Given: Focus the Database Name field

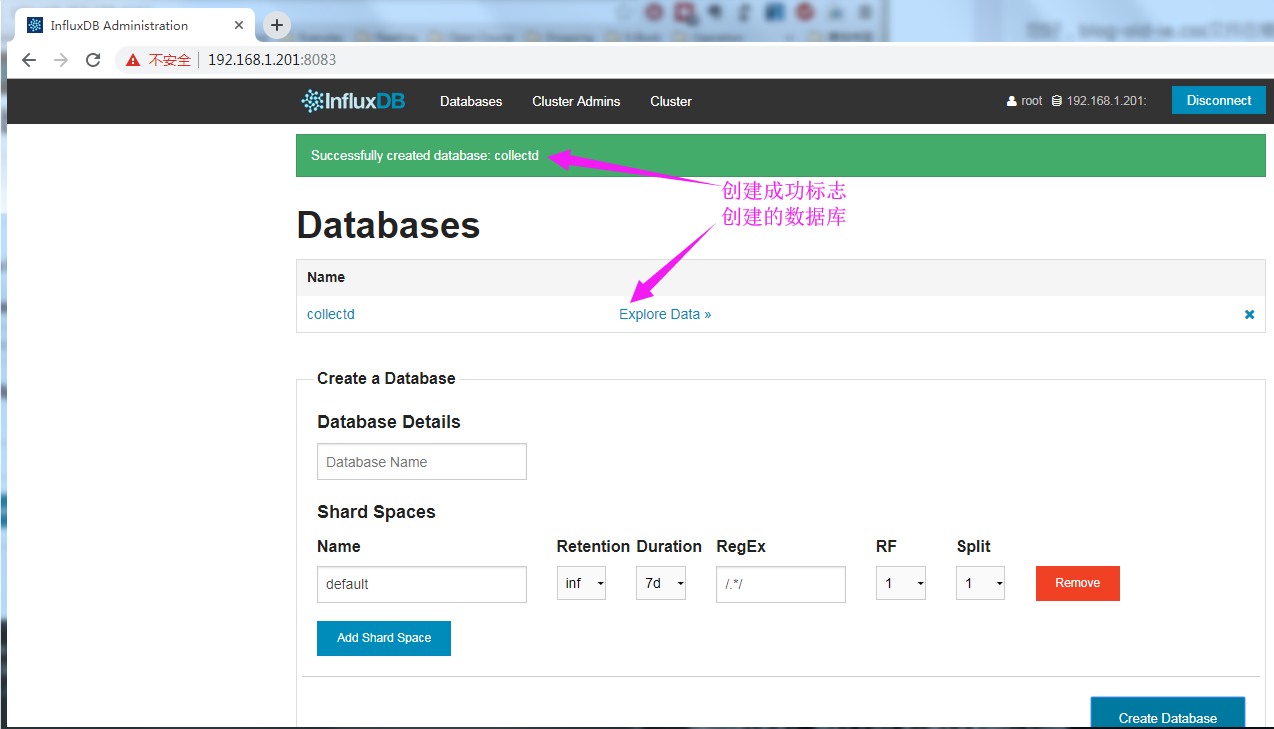Looking at the screenshot, I should tap(422, 462).
